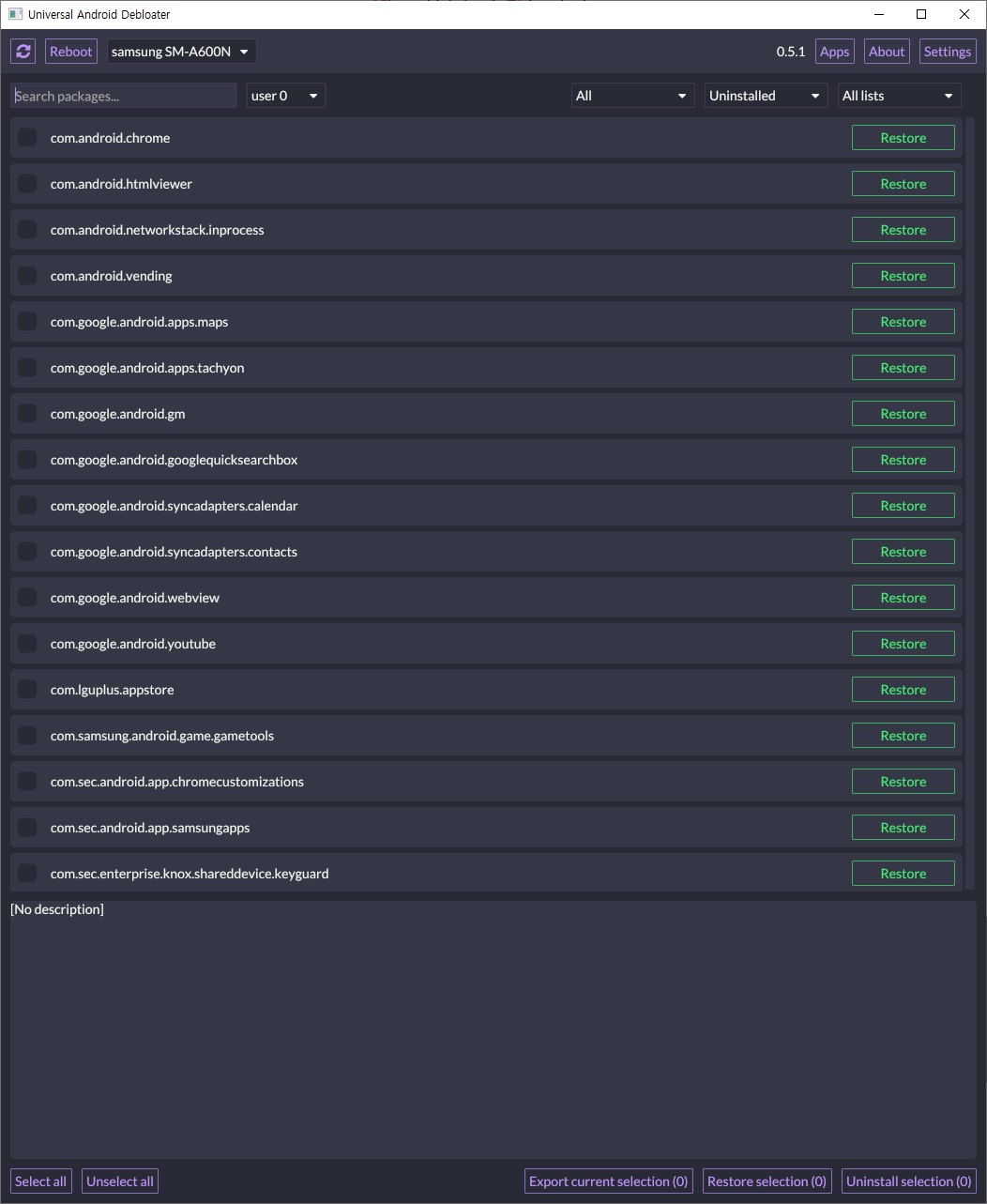Open the Apps view
Viewport: 987px width, 1204px height.
tap(834, 52)
